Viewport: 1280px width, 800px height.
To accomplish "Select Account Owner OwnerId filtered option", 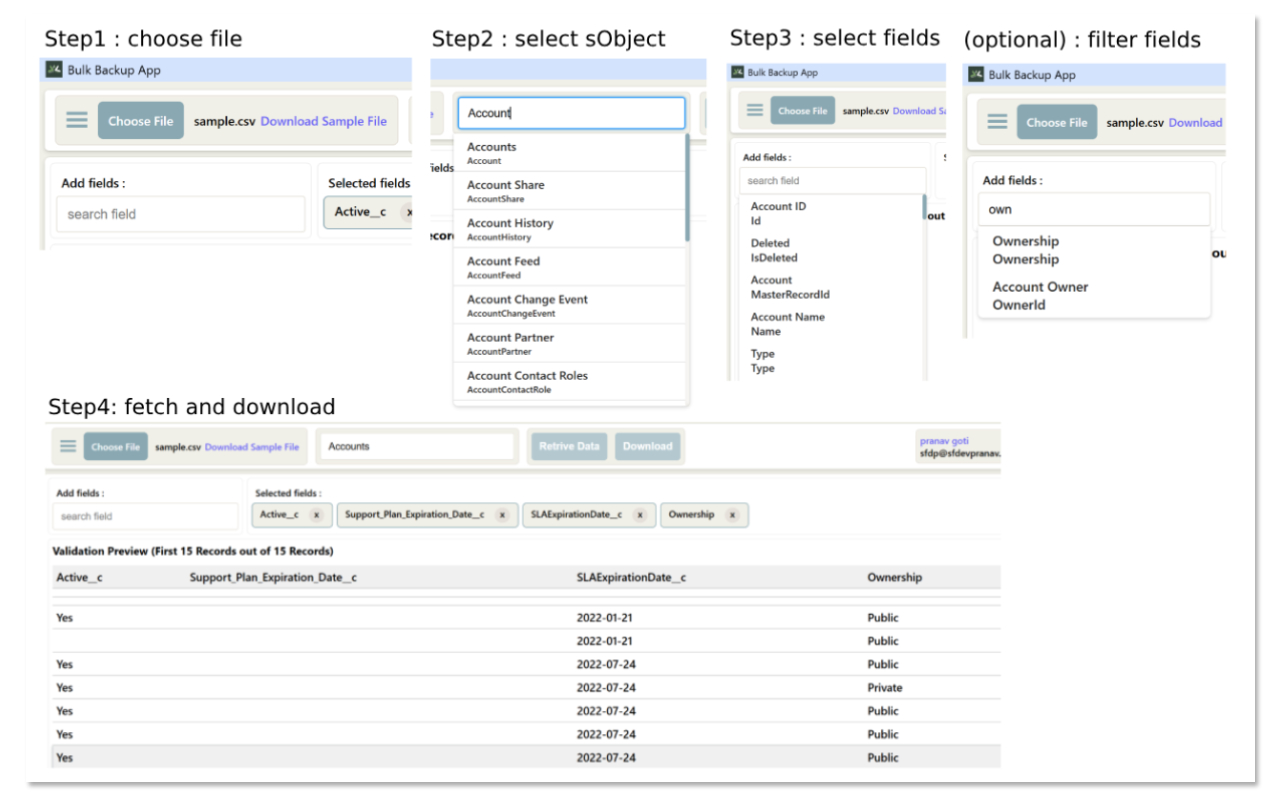I will 1094,296.
